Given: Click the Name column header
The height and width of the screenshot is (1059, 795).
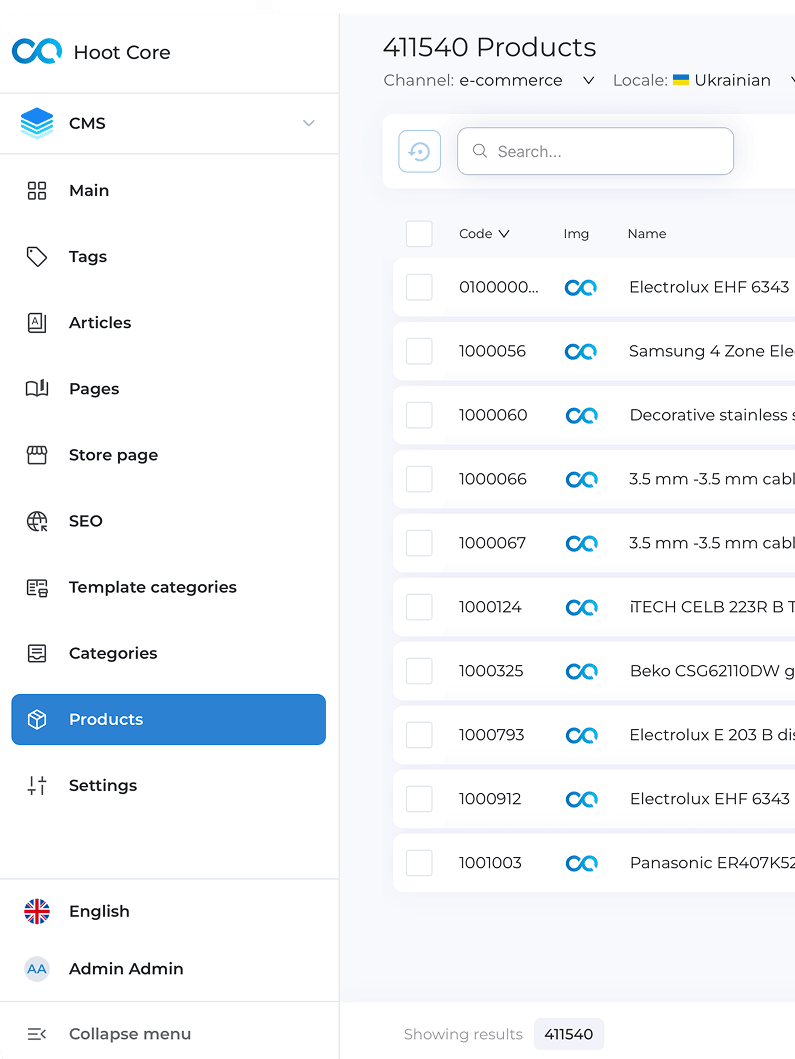Looking at the screenshot, I should [646, 234].
